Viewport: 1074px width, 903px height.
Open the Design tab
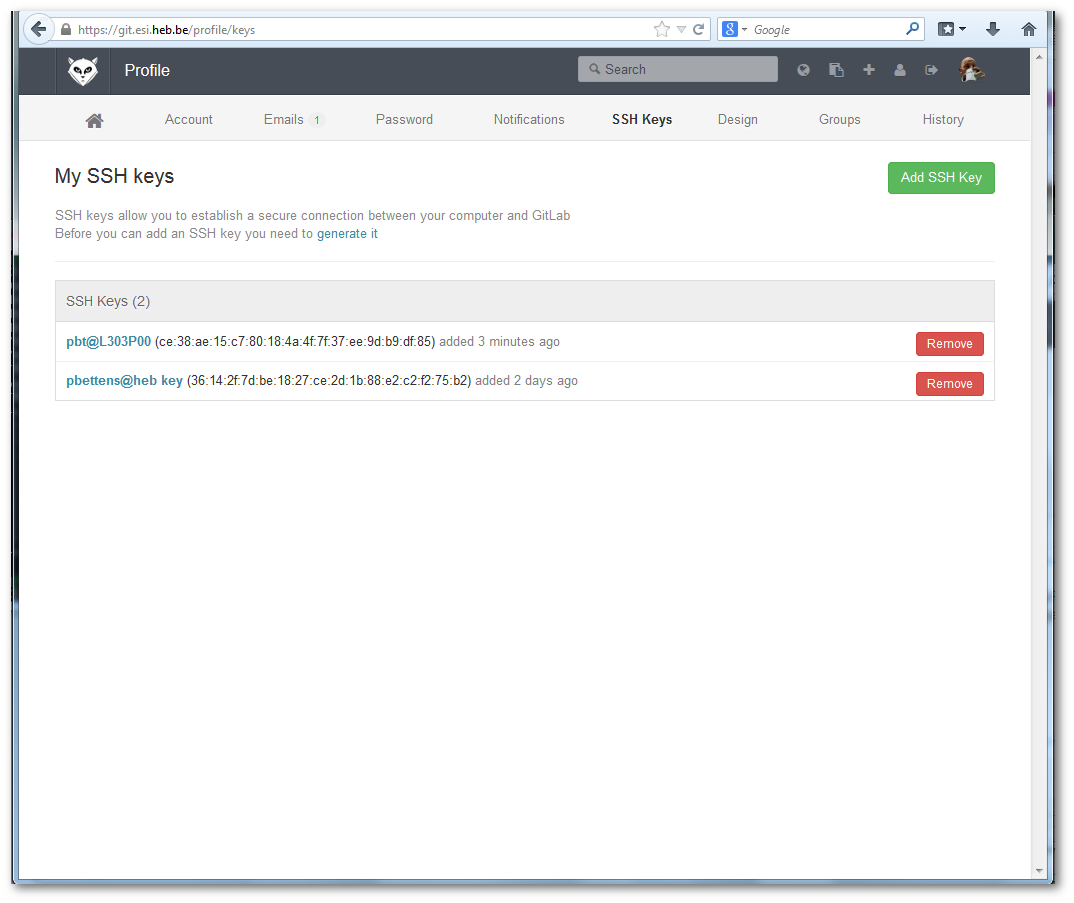[738, 119]
